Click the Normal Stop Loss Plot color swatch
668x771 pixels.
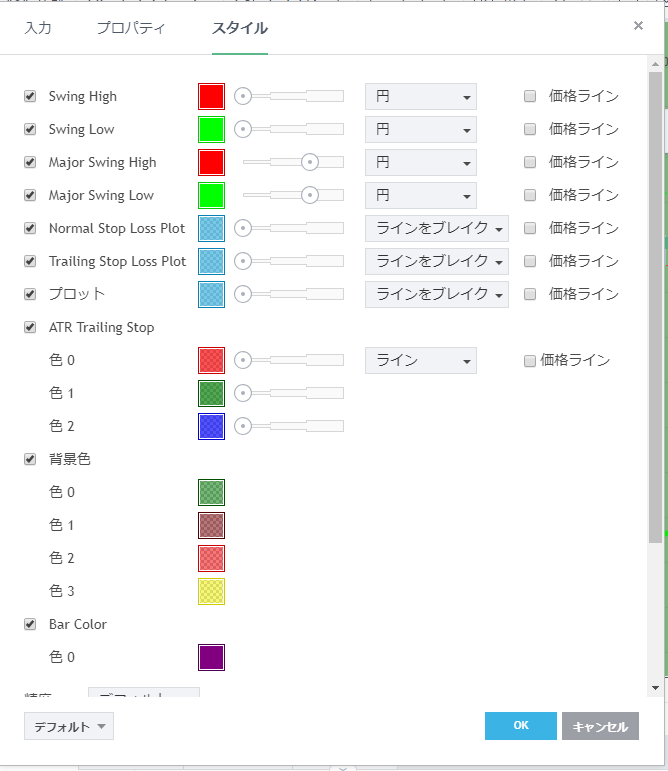point(211,228)
